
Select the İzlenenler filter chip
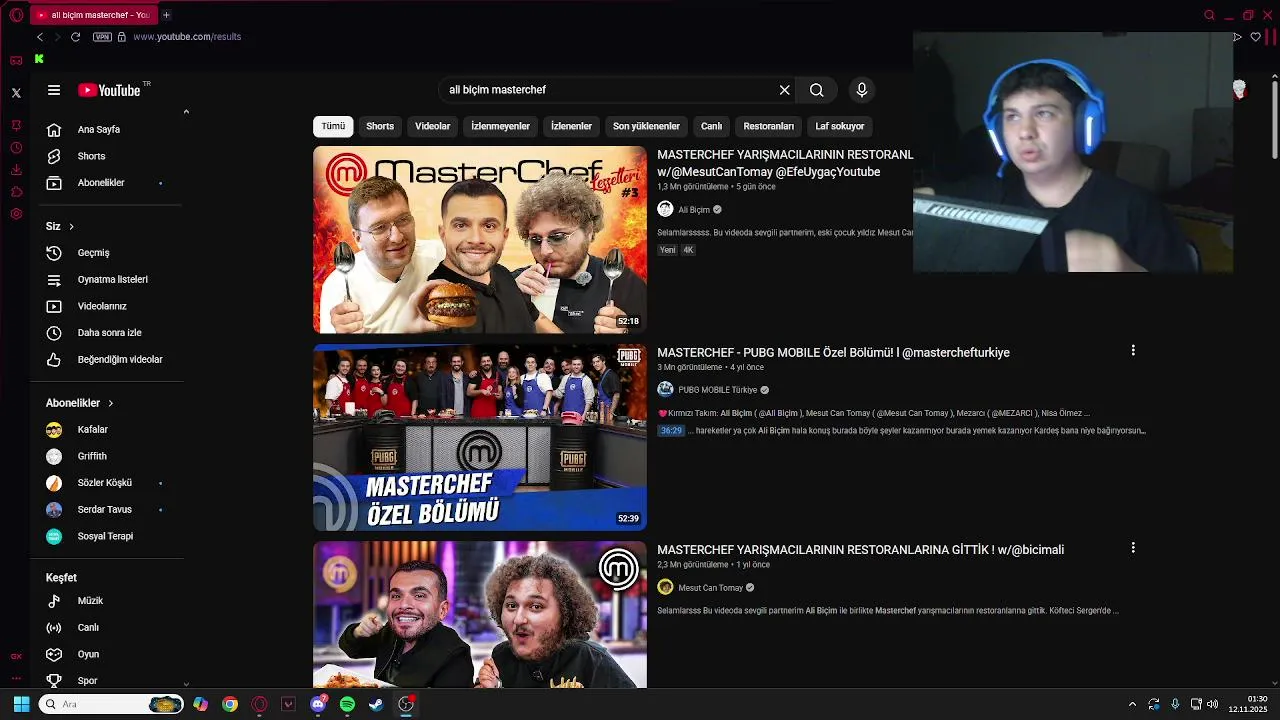[571, 126]
